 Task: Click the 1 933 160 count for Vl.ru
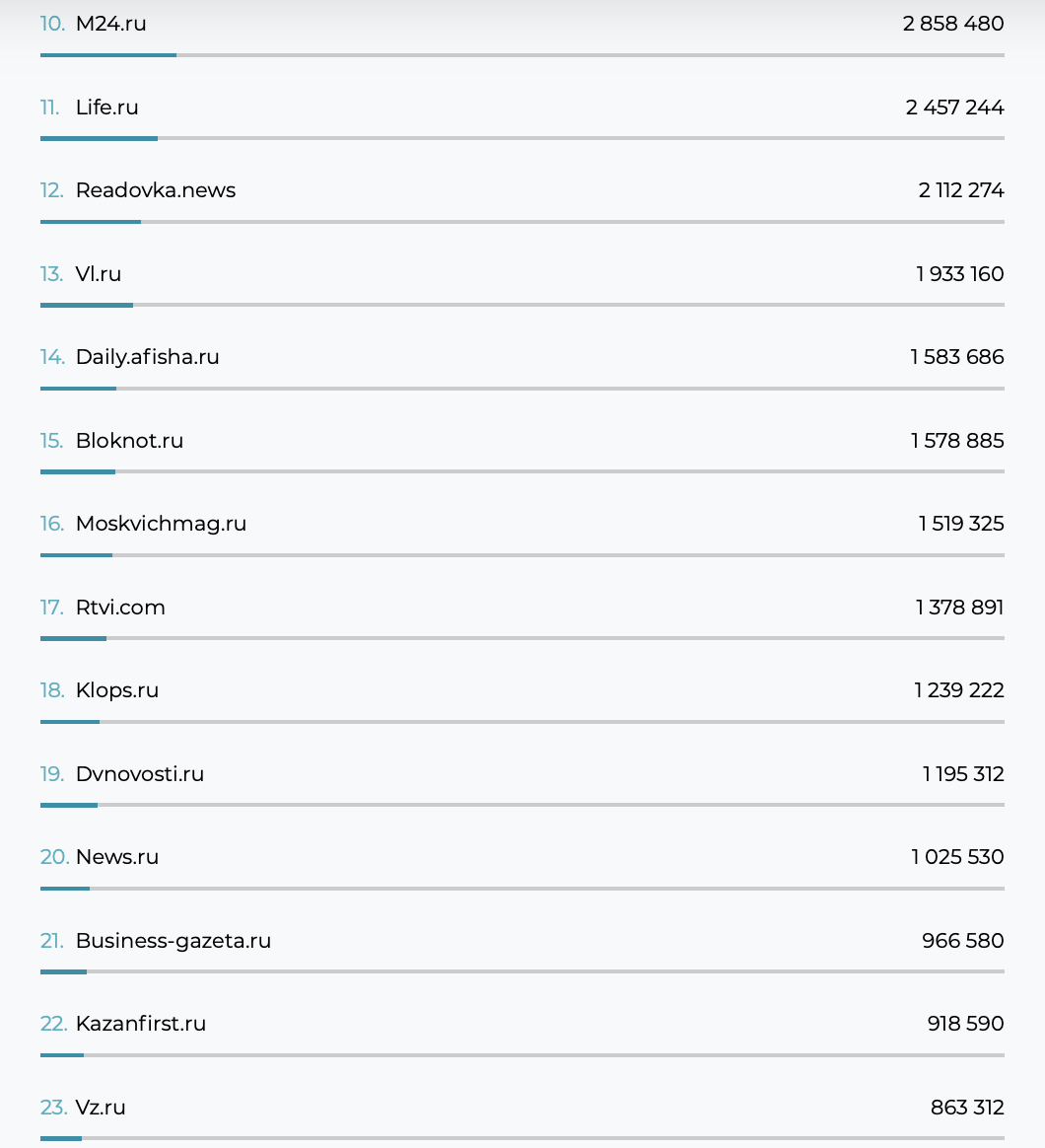point(959,274)
